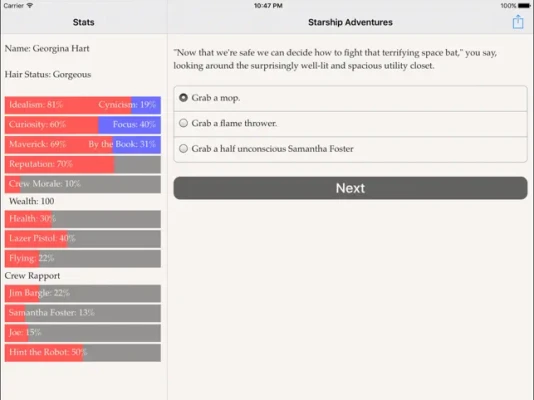Tap the Starship Adventures title
534x400 pixels.
[x=350, y=22]
